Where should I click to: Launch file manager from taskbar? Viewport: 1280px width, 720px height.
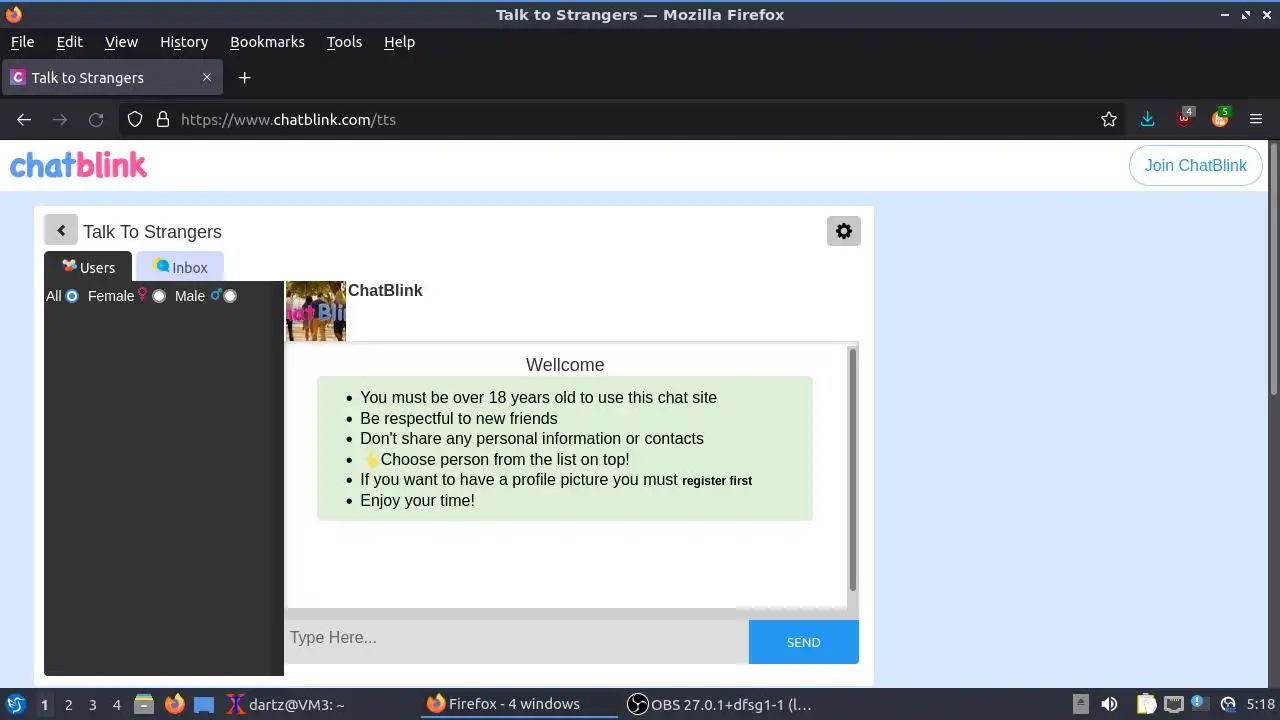point(144,704)
